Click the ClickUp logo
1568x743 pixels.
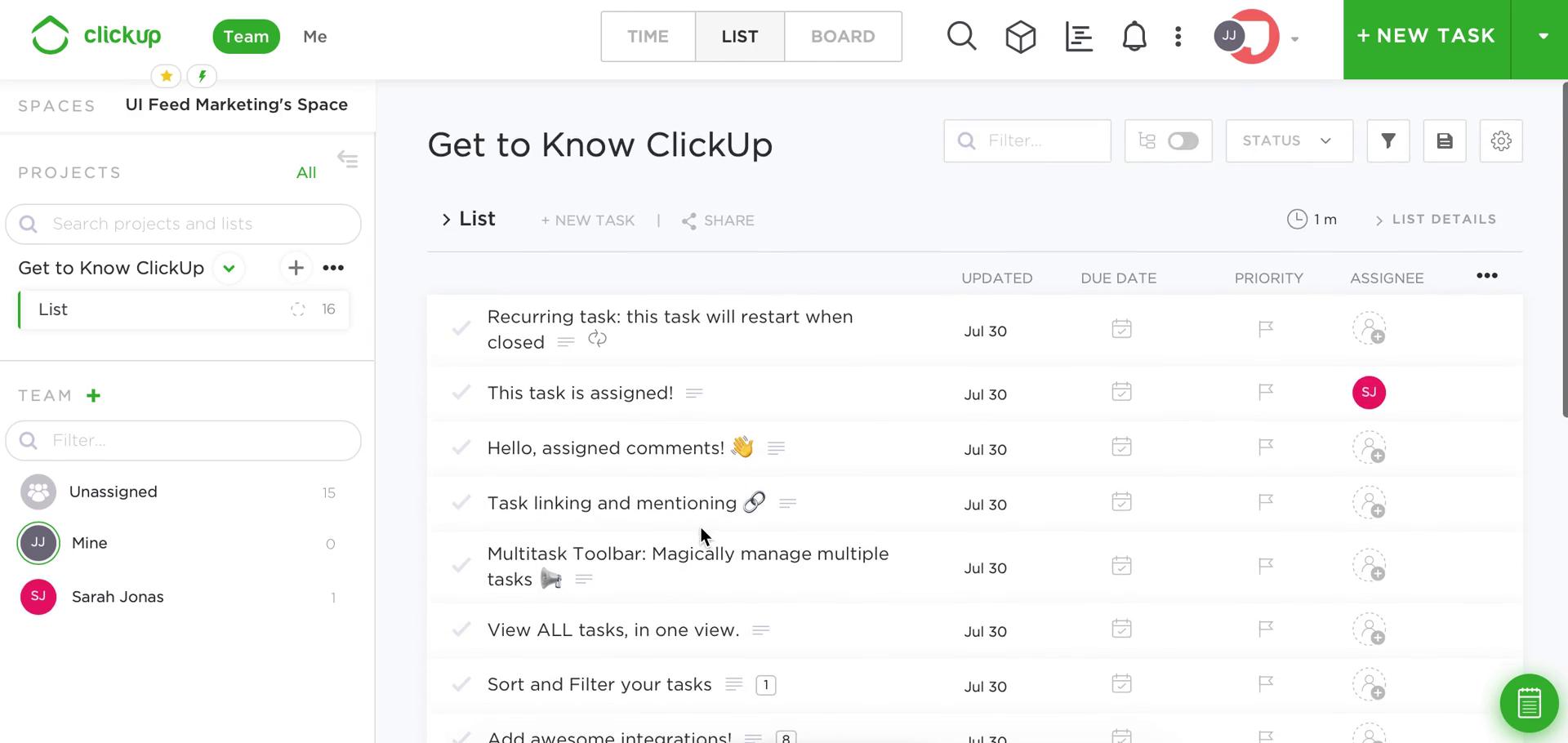(x=96, y=36)
